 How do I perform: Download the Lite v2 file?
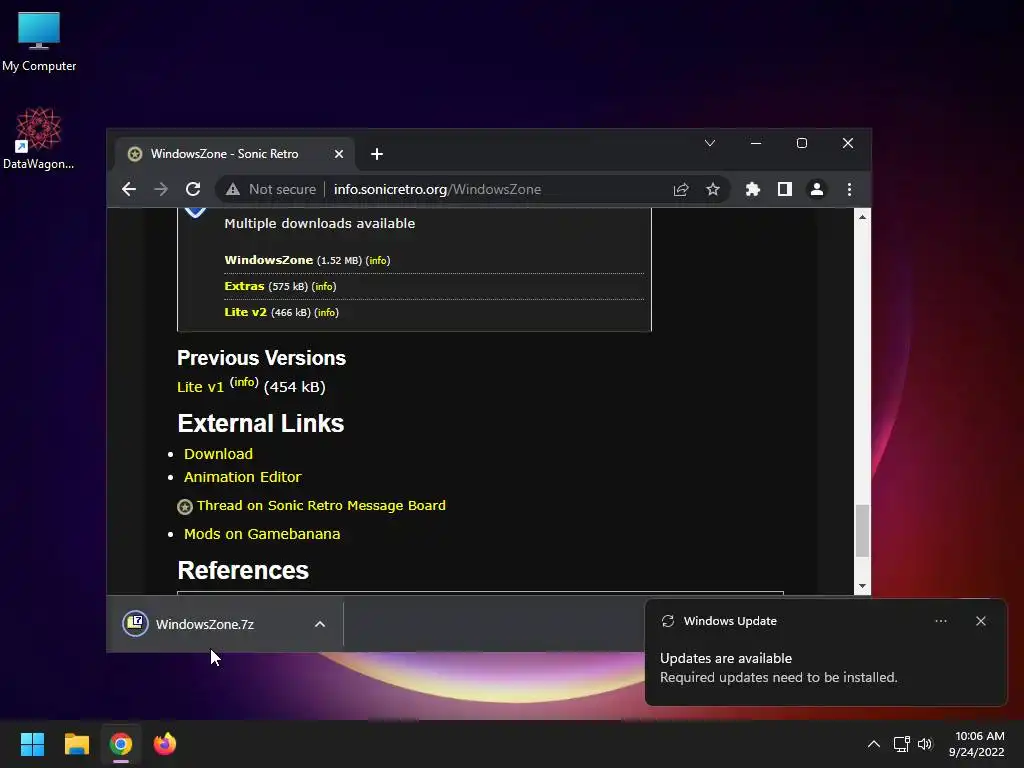[246, 312]
